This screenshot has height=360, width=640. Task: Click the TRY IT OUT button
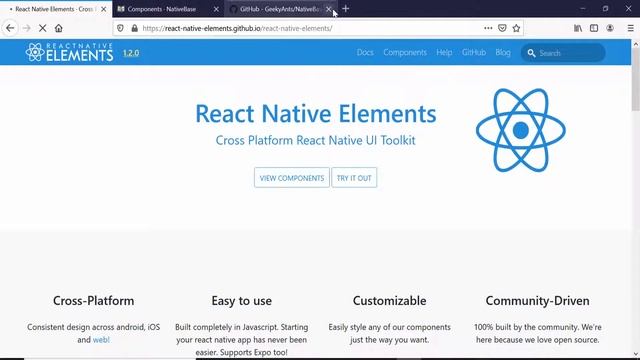click(354, 178)
